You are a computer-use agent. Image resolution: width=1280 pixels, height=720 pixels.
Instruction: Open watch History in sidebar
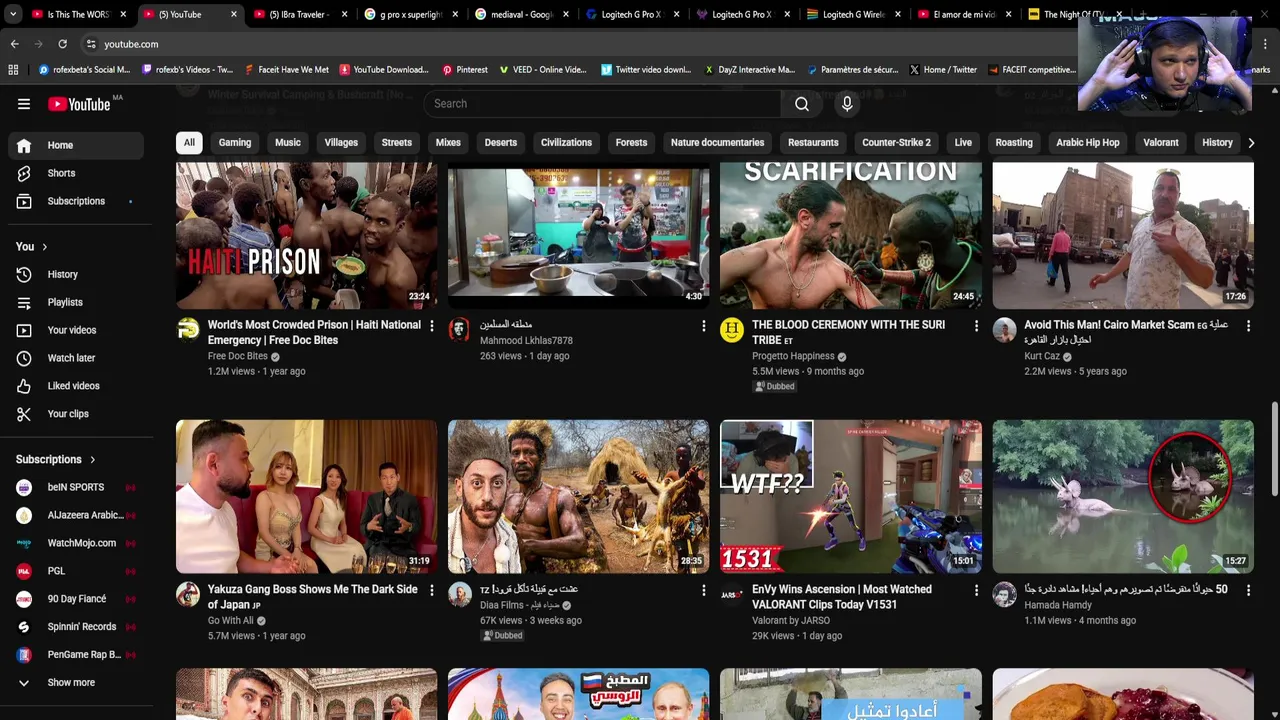(x=76, y=274)
